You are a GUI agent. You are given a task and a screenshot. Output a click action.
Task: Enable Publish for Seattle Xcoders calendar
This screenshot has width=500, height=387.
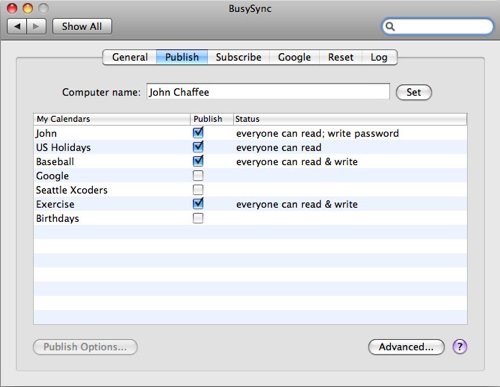pos(198,190)
